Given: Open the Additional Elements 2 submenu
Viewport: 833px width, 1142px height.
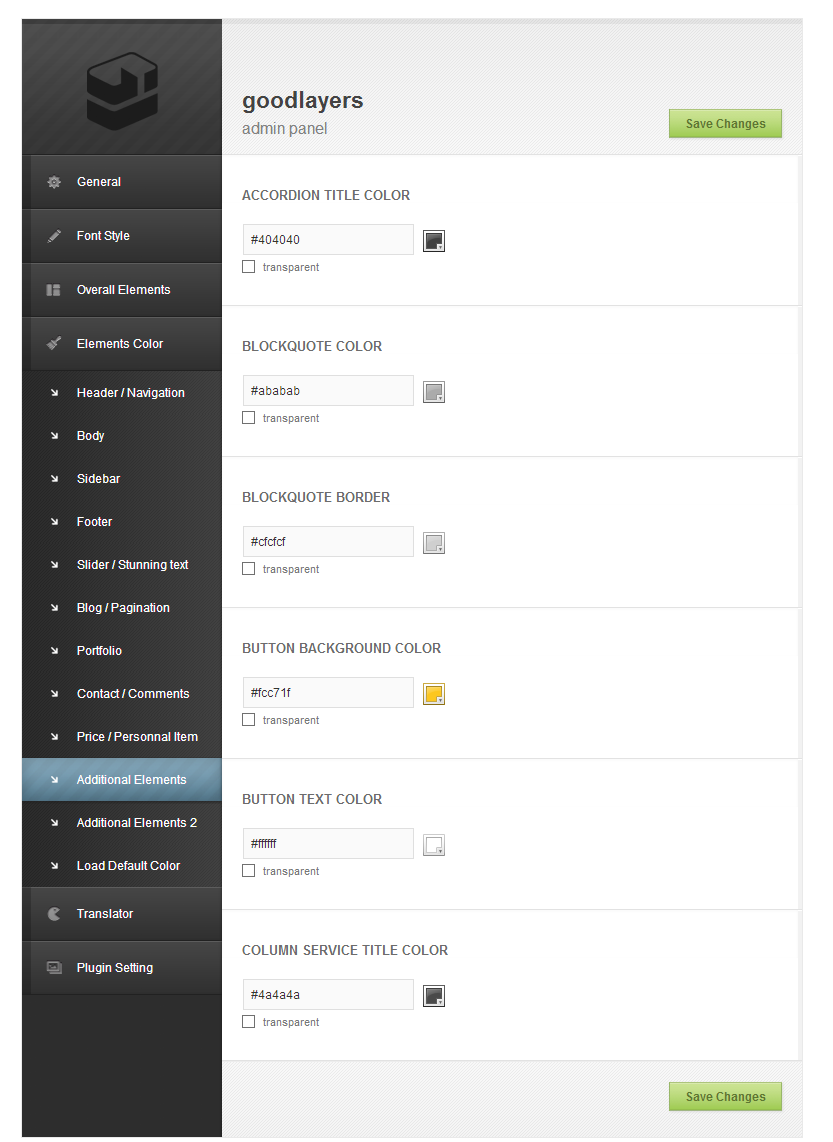Looking at the screenshot, I should [x=136, y=823].
